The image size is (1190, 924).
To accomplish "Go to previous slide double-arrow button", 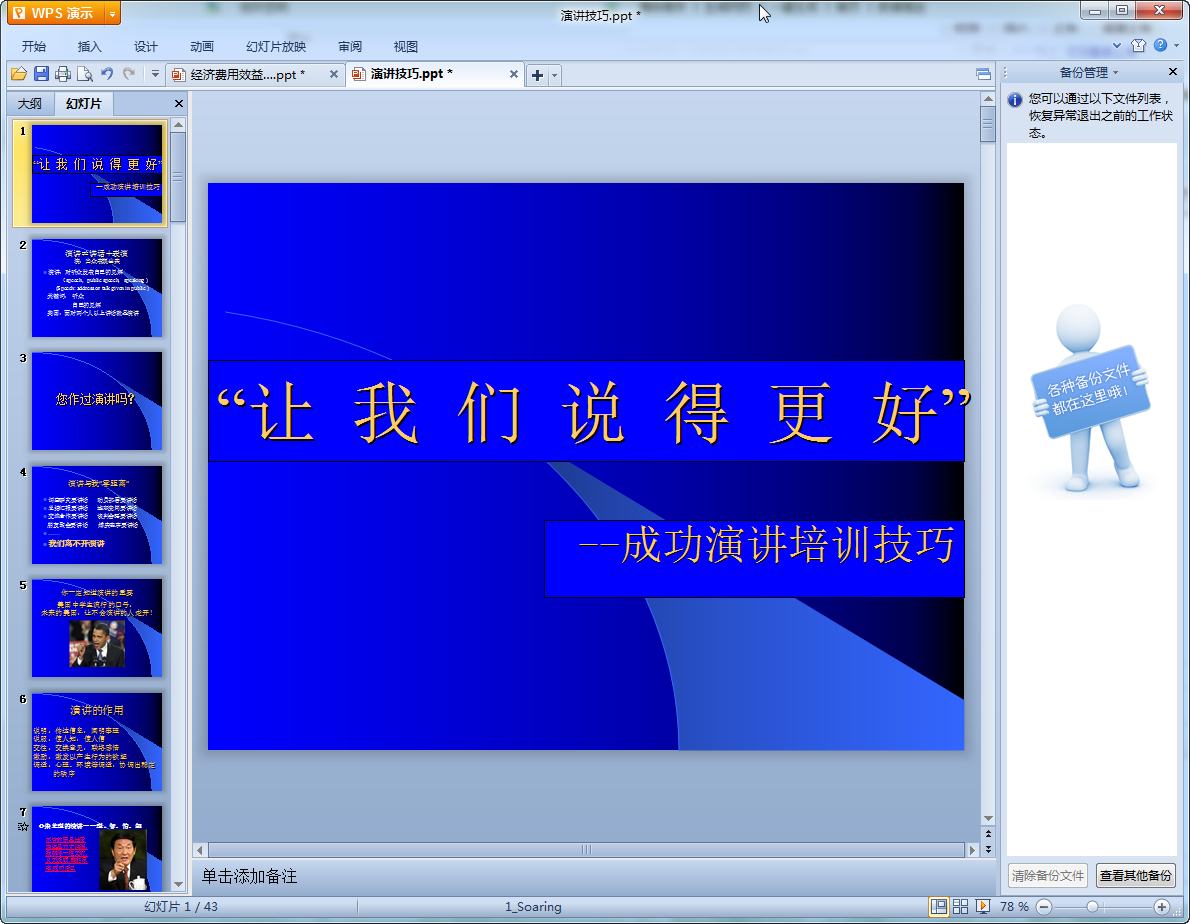I will click(x=988, y=834).
